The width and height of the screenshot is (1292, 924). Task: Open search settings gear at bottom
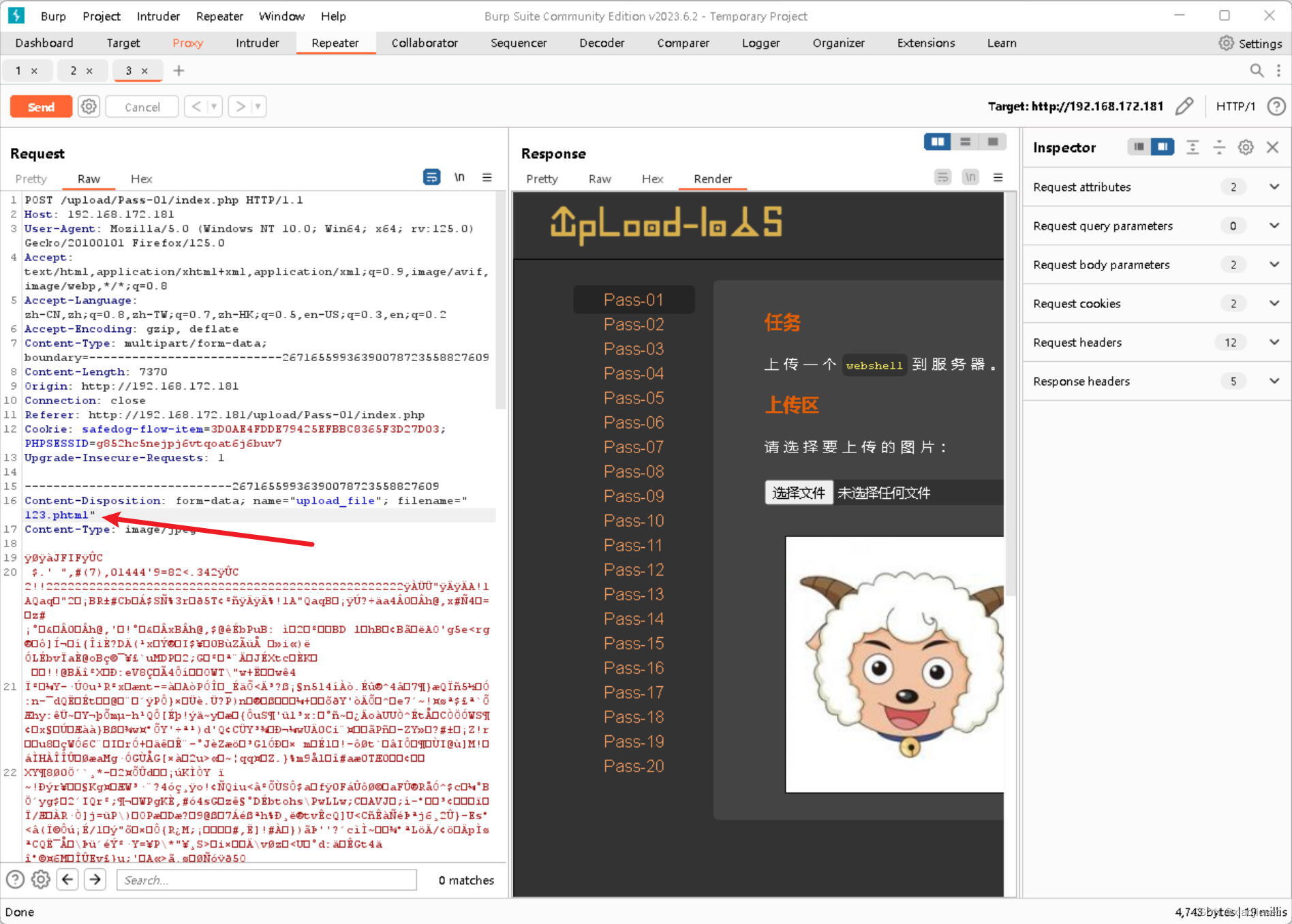[x=41, y=880]
